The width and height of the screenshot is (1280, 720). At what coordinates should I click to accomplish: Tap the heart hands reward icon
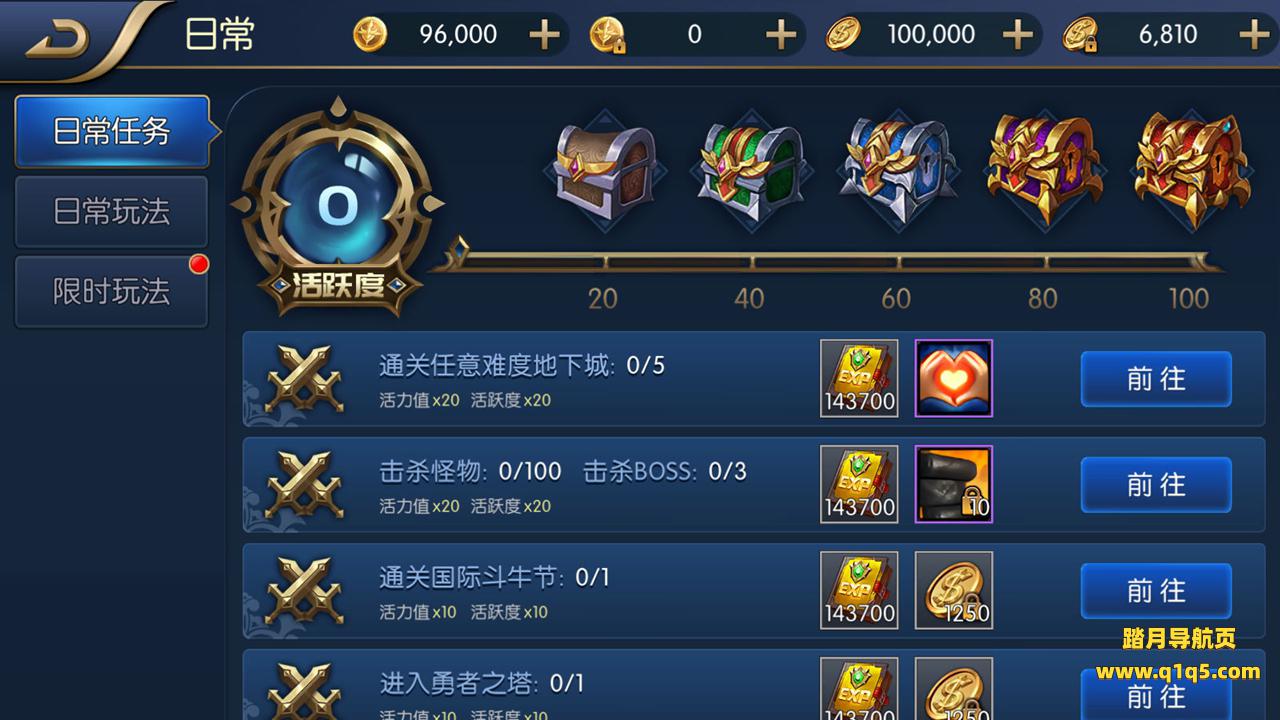click(x=954, y=378)
